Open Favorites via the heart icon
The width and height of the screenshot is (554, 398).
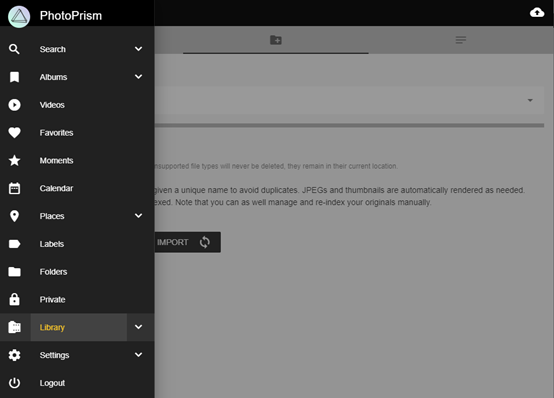tap(14, 133)
